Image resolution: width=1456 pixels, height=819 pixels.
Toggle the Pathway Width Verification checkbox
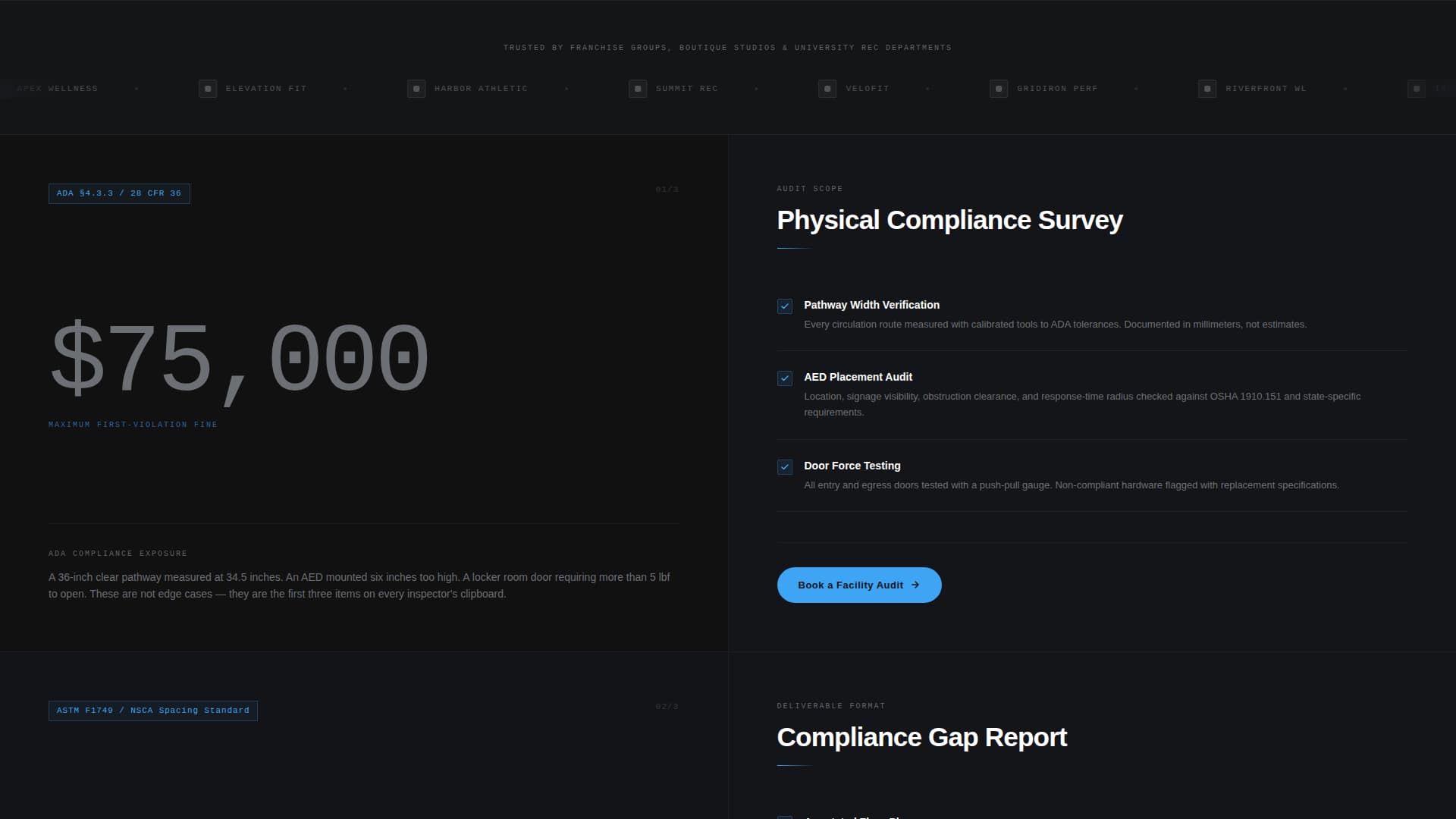click(x=785, y=306)
